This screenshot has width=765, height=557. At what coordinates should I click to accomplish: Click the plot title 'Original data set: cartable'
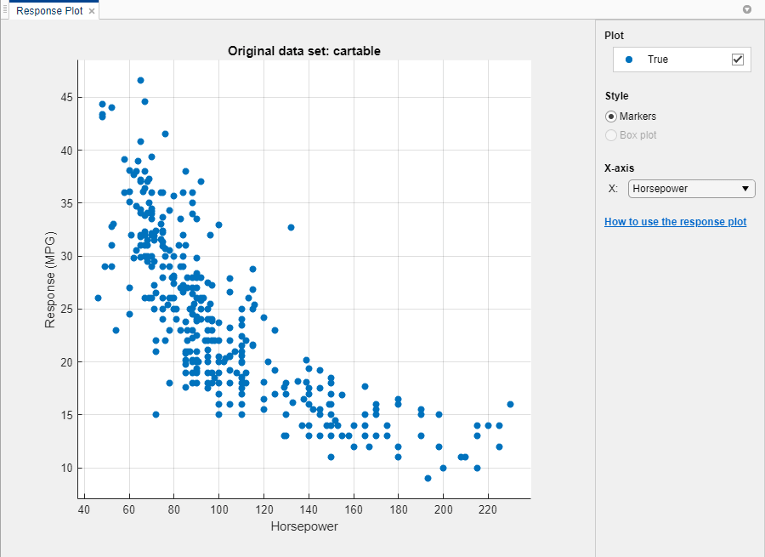tap(304, 51)
